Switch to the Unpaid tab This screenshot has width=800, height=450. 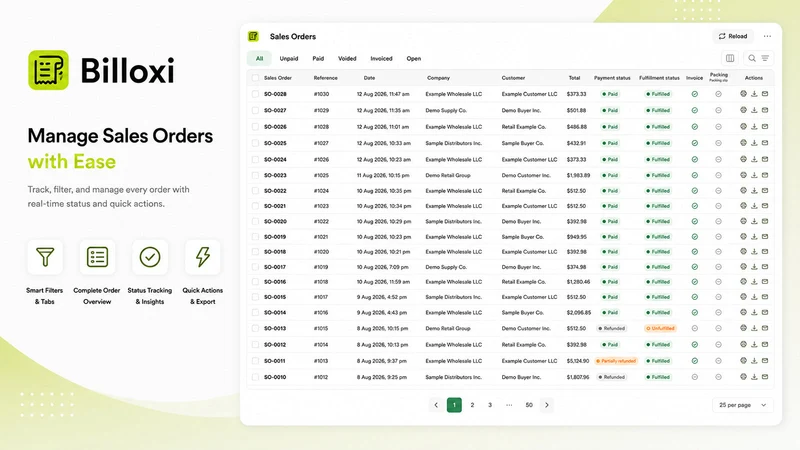point(289,59)
